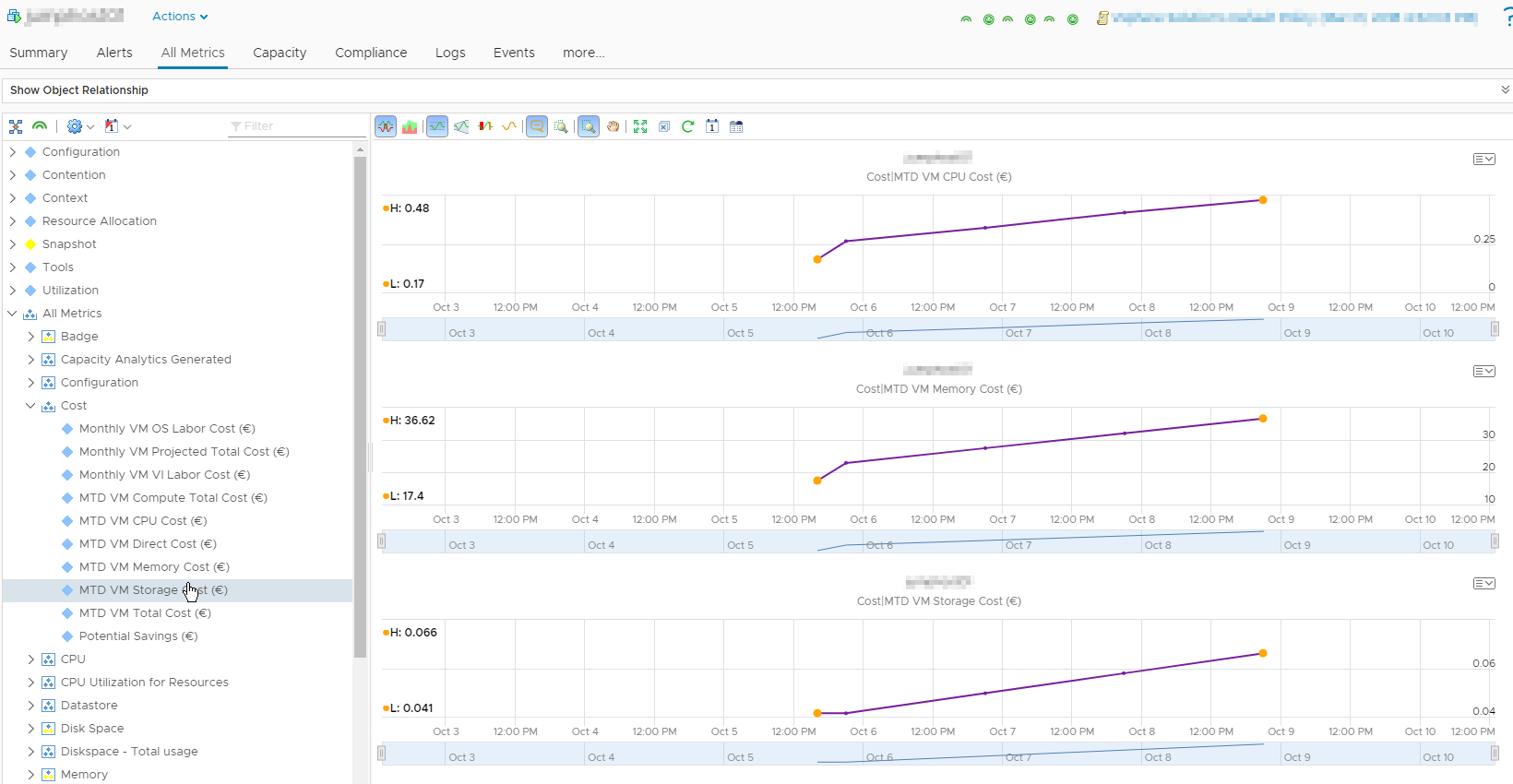
Task: Click the stacked area chart icon
Action: (x=410, y=126)
